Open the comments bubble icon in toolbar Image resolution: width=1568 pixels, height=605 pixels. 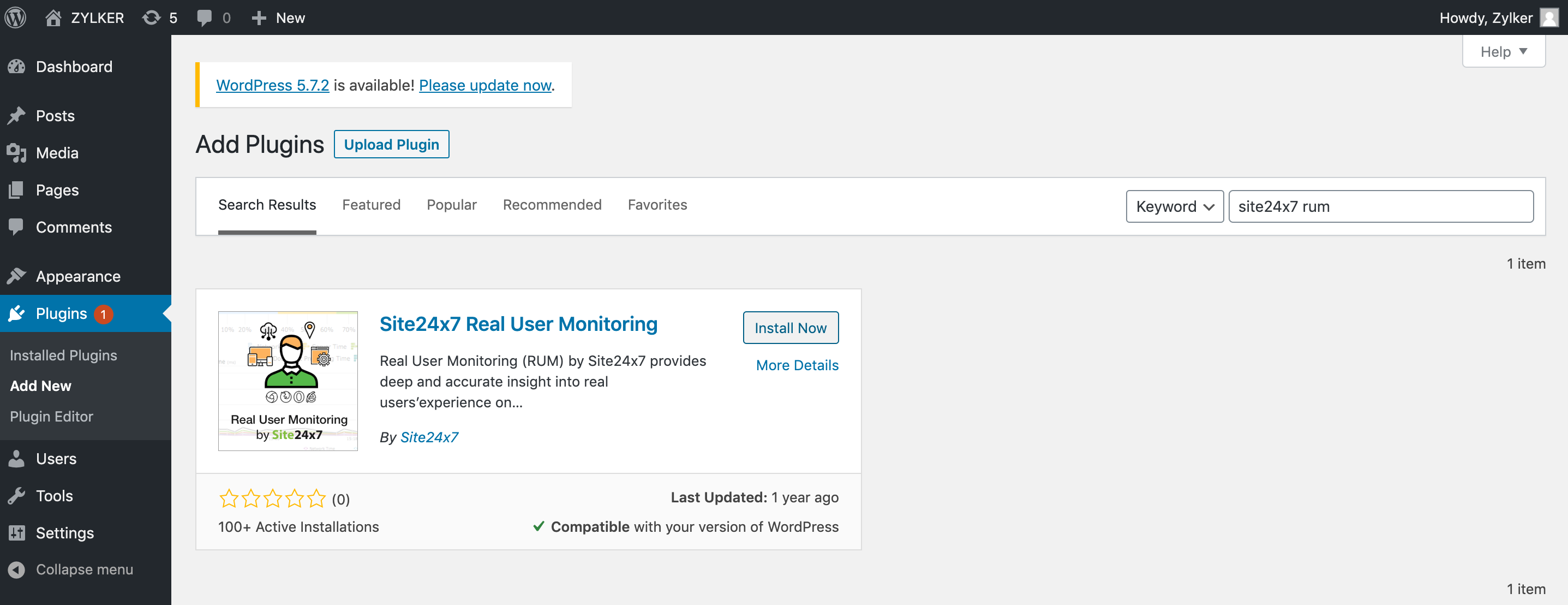[x=205, y=17]
